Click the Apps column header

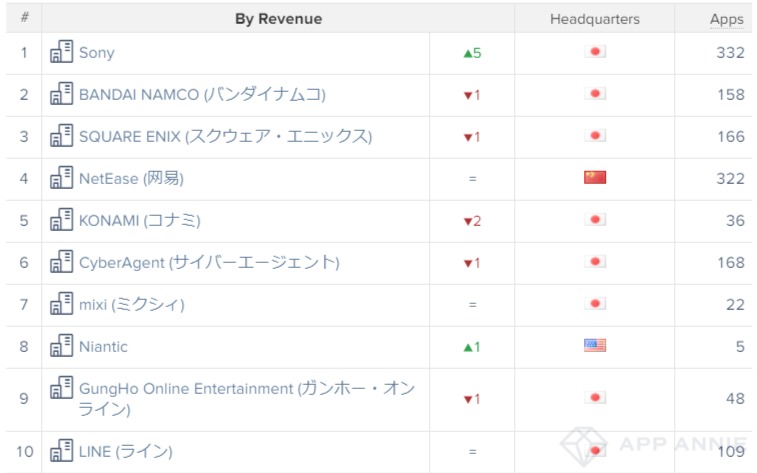click(727, 19)
